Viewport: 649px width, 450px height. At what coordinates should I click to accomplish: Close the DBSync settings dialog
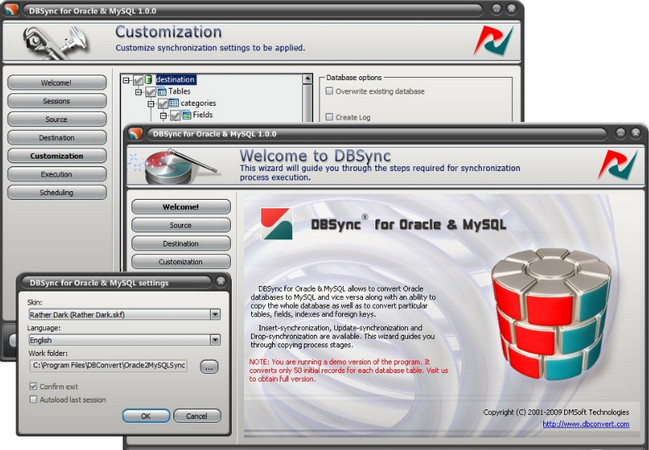click(x=221, y=282)
